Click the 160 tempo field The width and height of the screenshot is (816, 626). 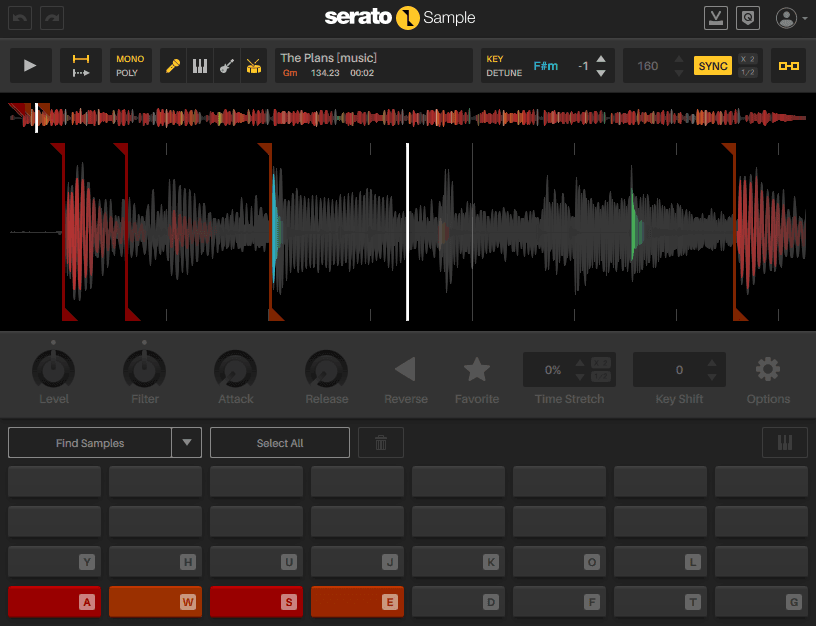pyautogui.click(x=647, y=66)
